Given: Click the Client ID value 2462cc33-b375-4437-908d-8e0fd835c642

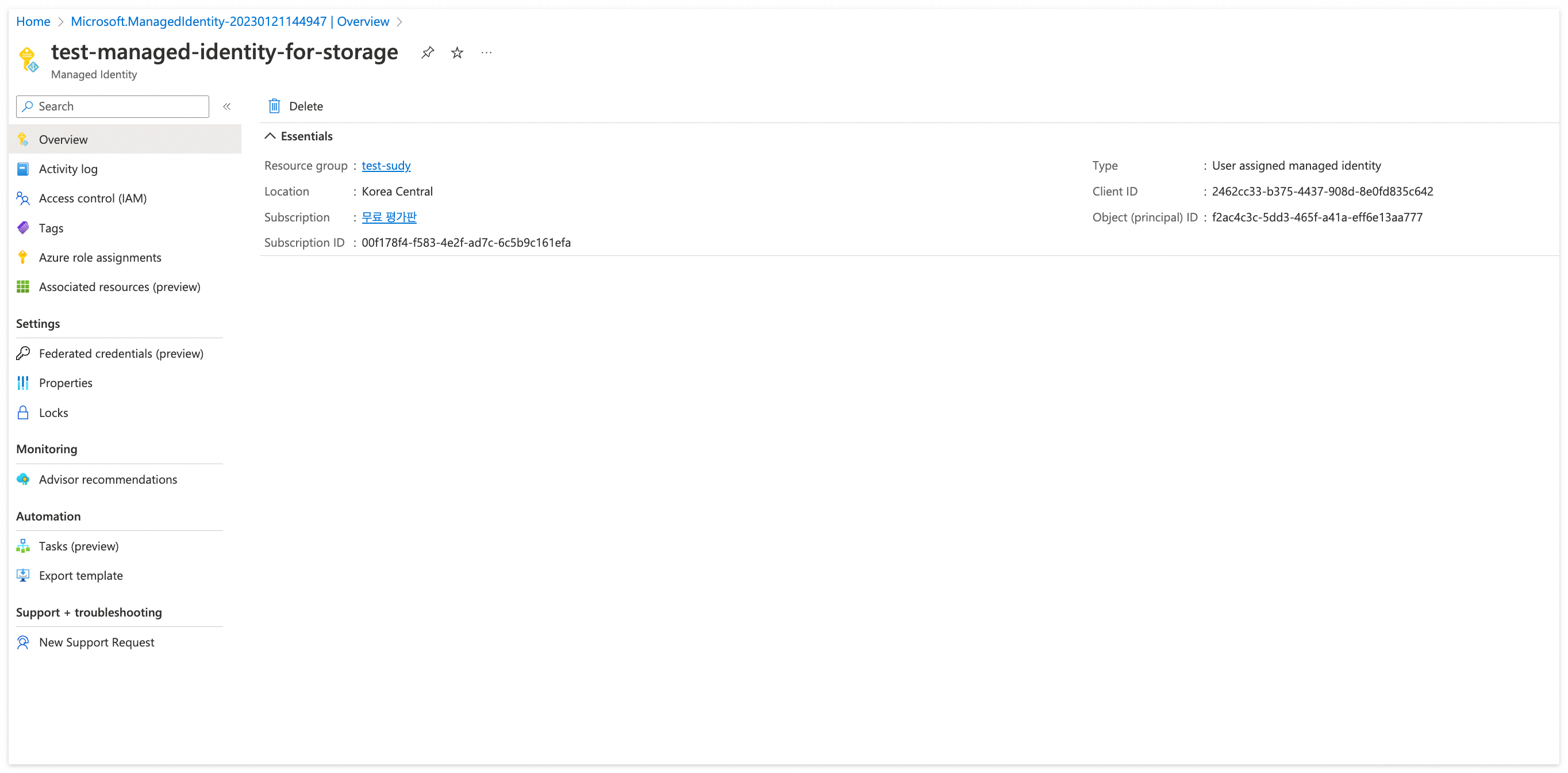Looking at the screenshot, I should tap(1322, 192).
